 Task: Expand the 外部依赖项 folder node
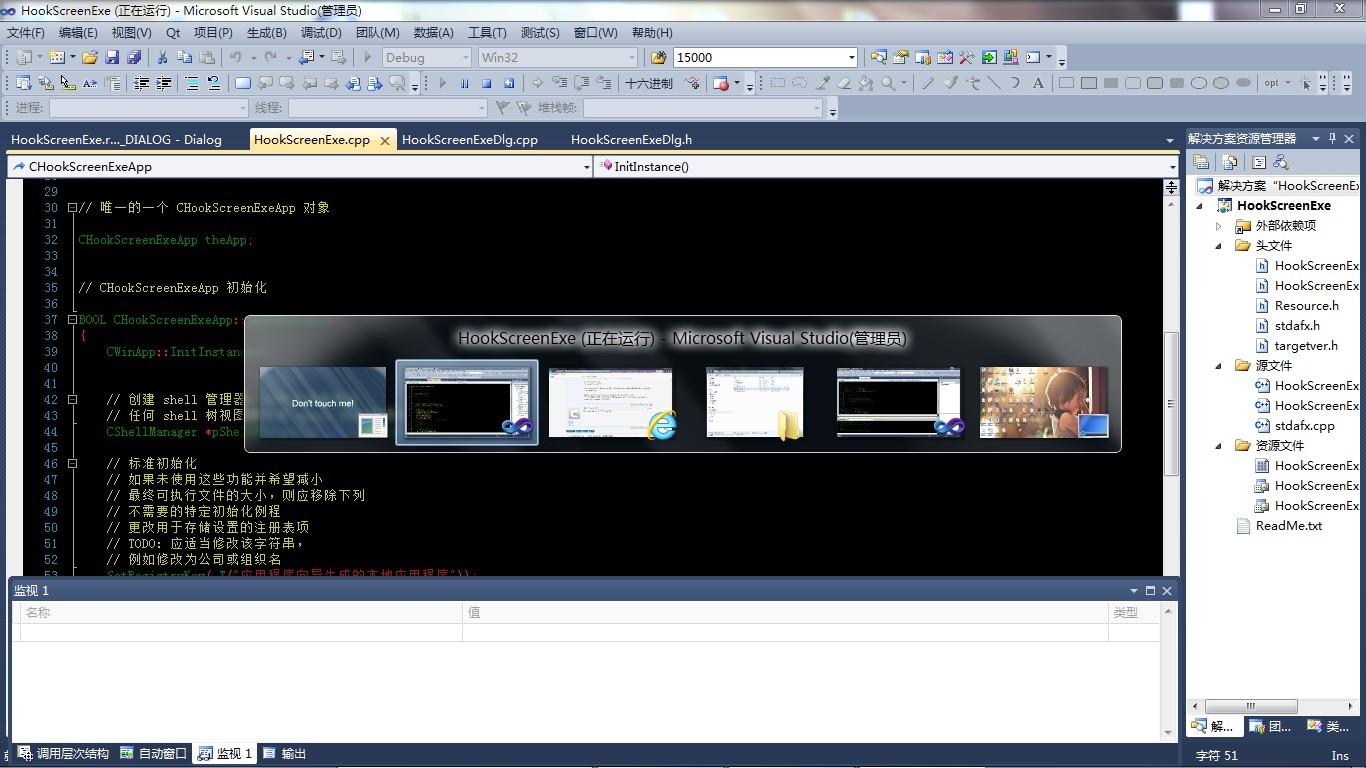click(x=1219, y=226)
